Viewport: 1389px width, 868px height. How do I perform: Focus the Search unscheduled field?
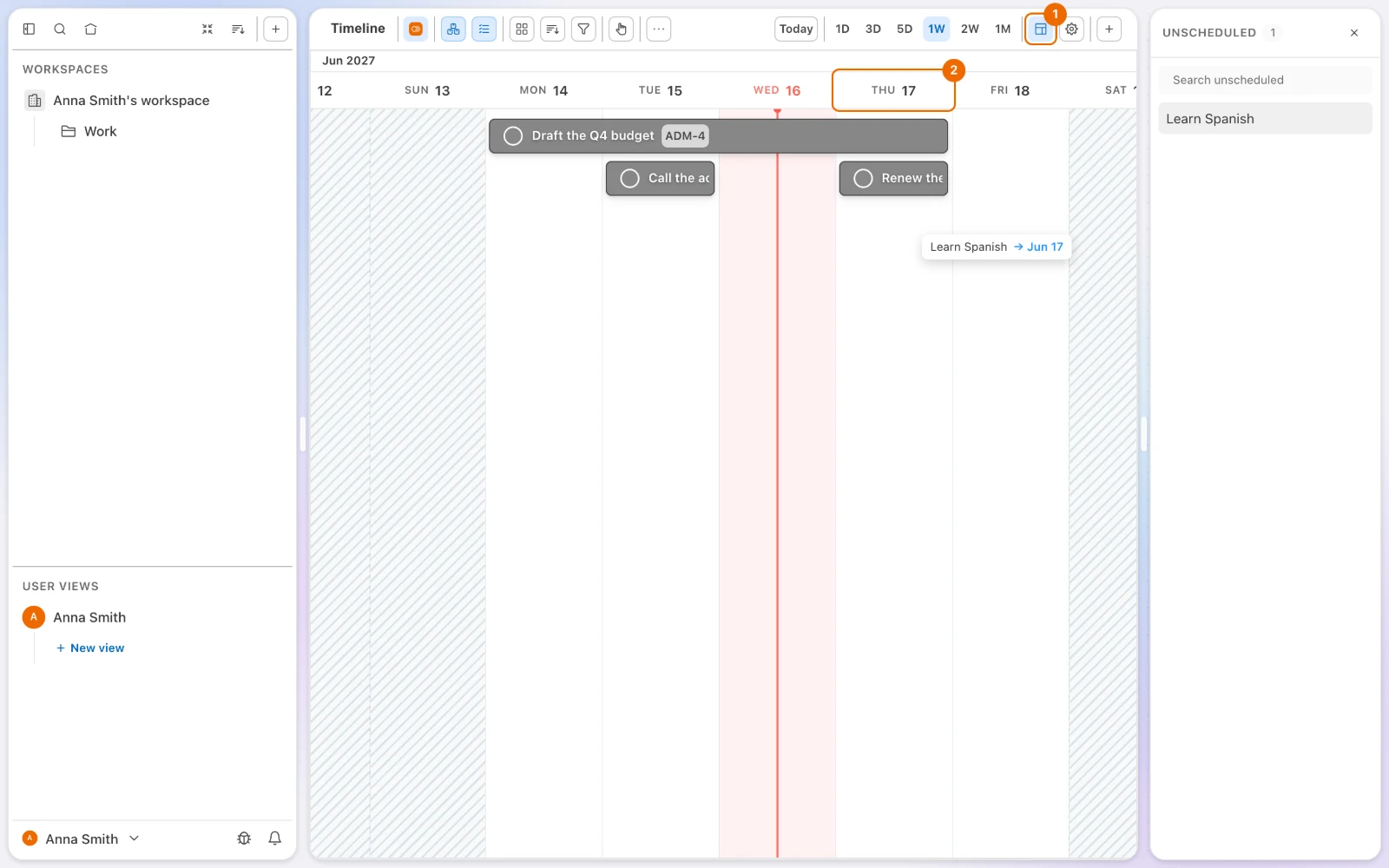1265,80
